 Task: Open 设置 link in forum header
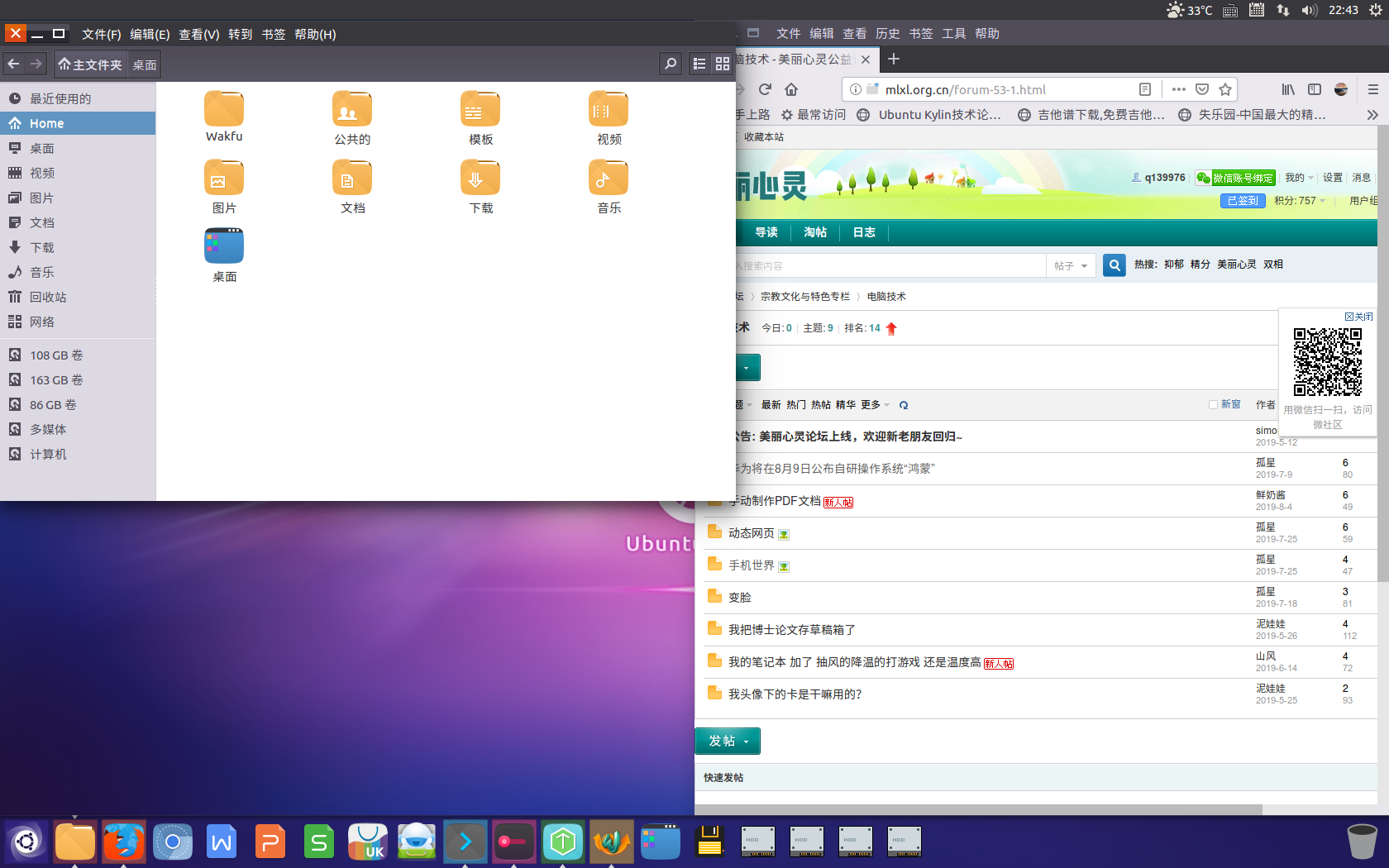1332,178
